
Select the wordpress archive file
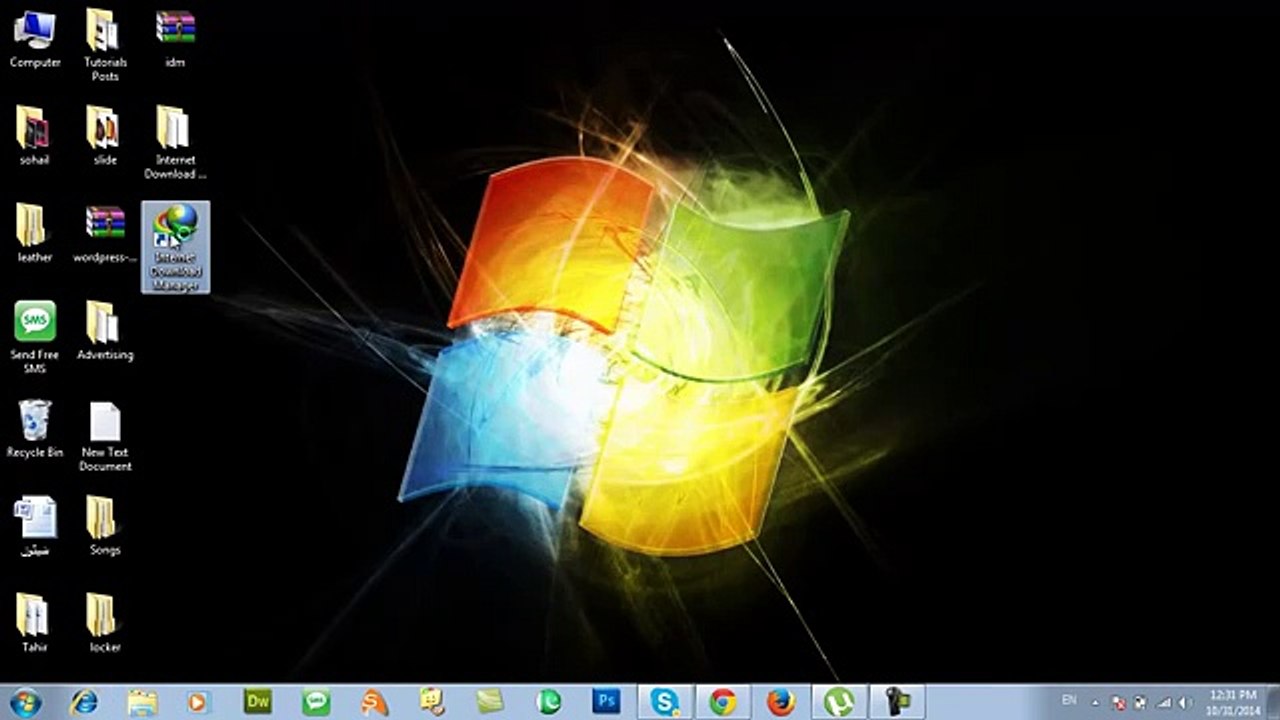click(x=105, y=233)
